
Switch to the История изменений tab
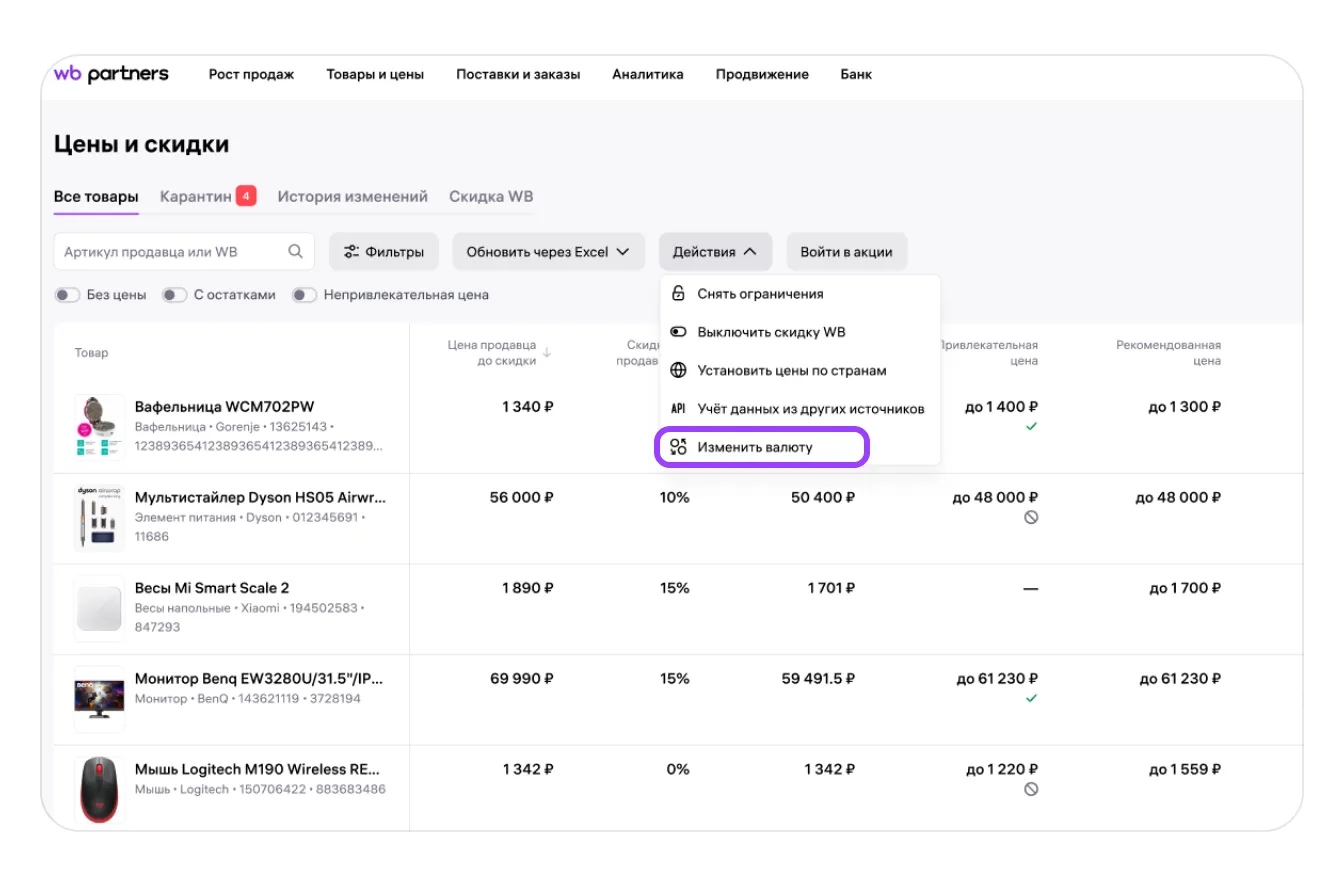(x=352, y=196)
